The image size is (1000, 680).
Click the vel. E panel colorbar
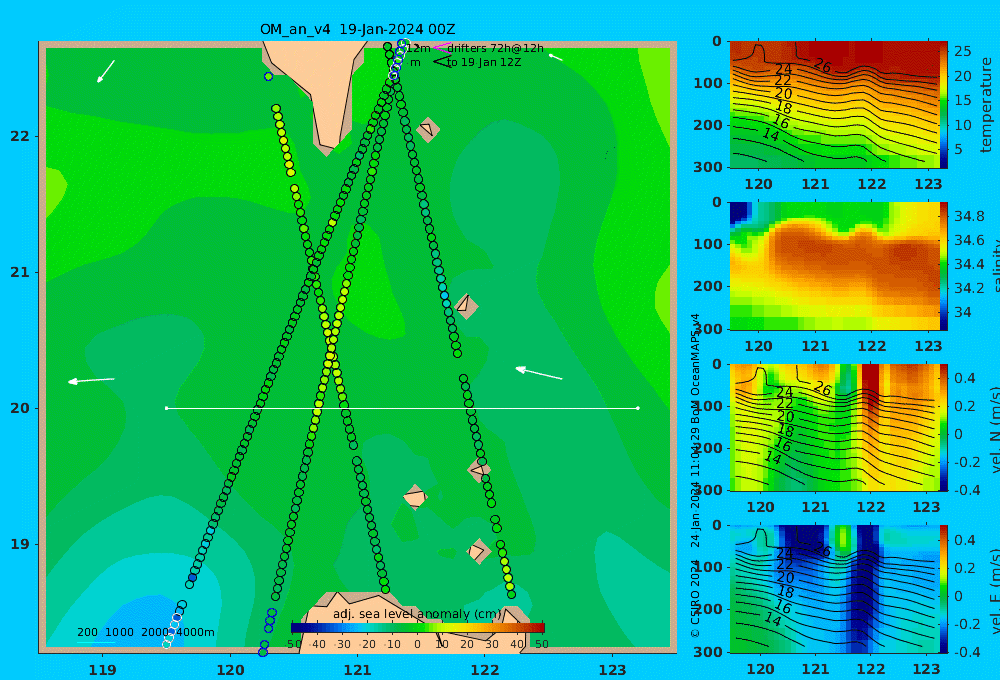pyautogui.click(x=943, y=589)
